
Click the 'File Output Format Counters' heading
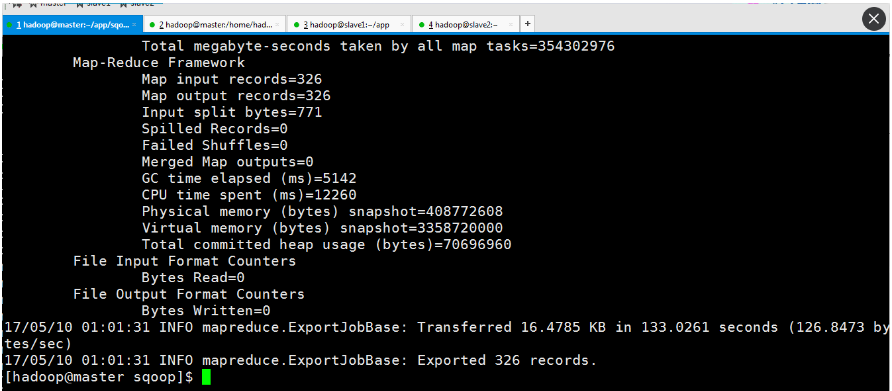coord(189,294)
